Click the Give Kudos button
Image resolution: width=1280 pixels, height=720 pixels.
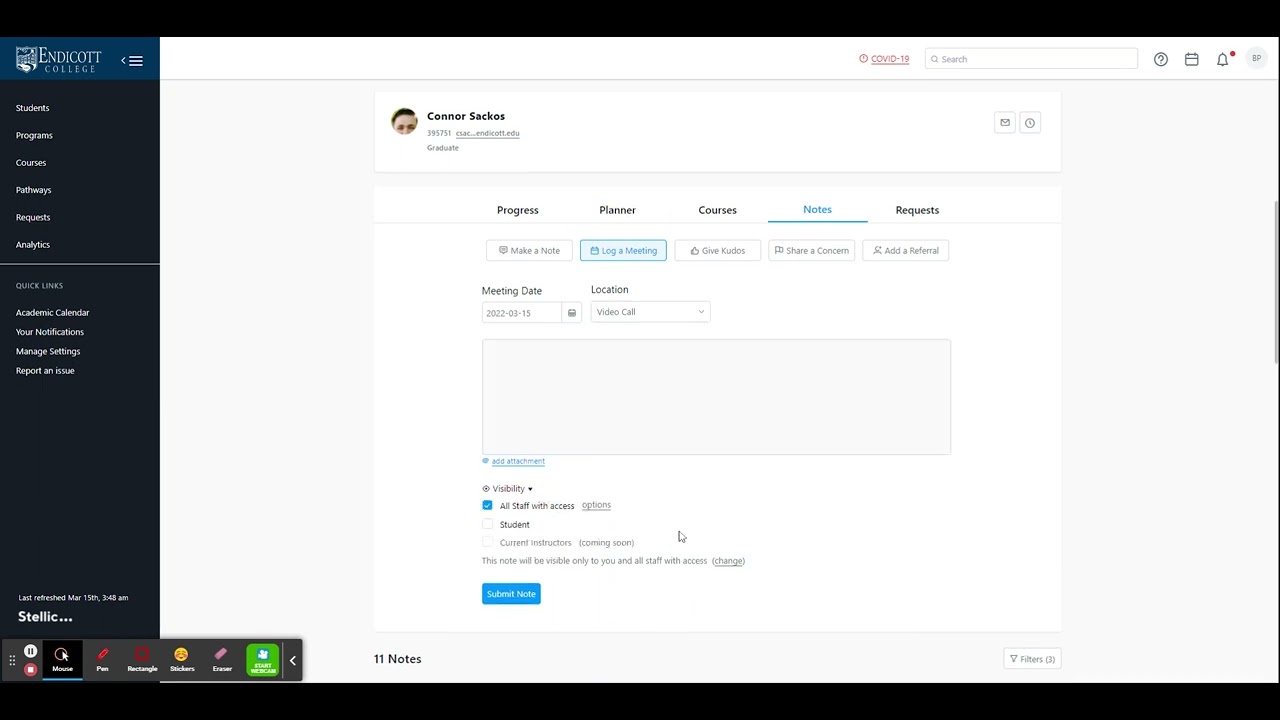[x=717, y=251]
